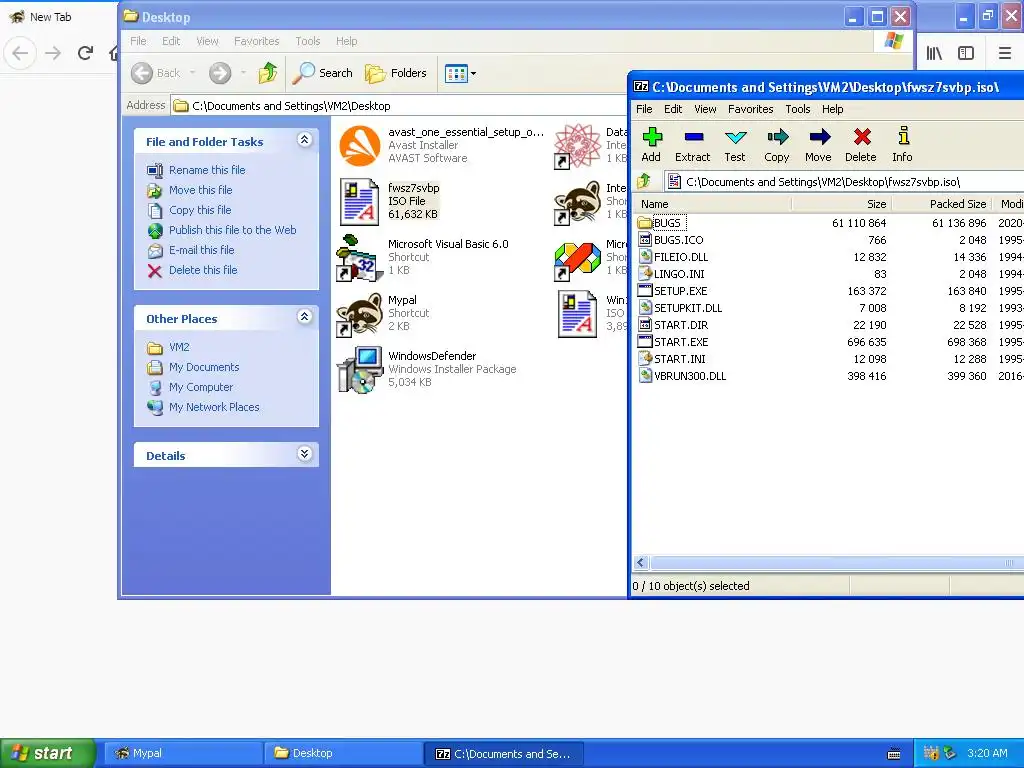
Task: Click the Search button in Explorer toolbar
Action: 322,73
